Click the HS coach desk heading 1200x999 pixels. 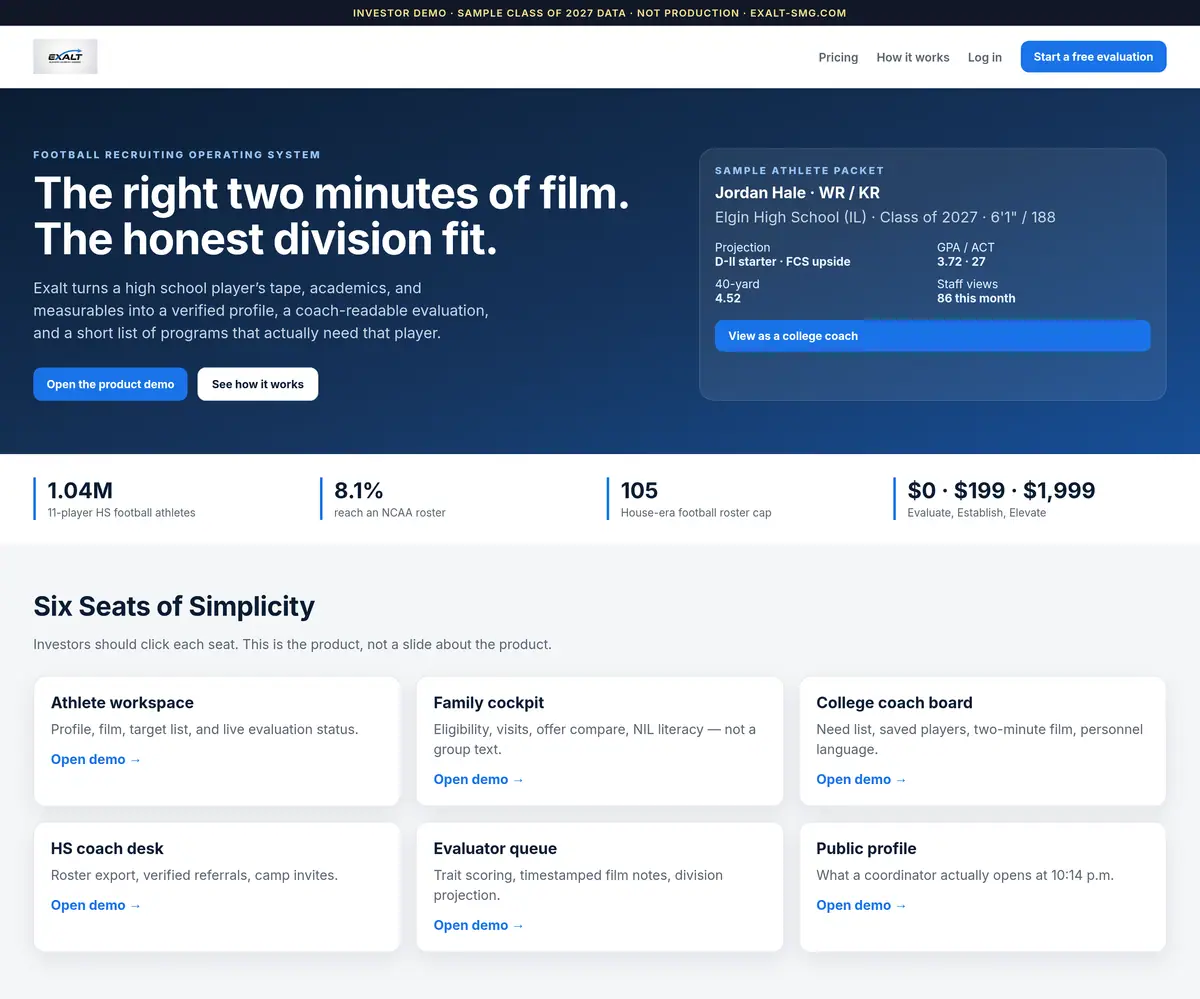point(107,849)
